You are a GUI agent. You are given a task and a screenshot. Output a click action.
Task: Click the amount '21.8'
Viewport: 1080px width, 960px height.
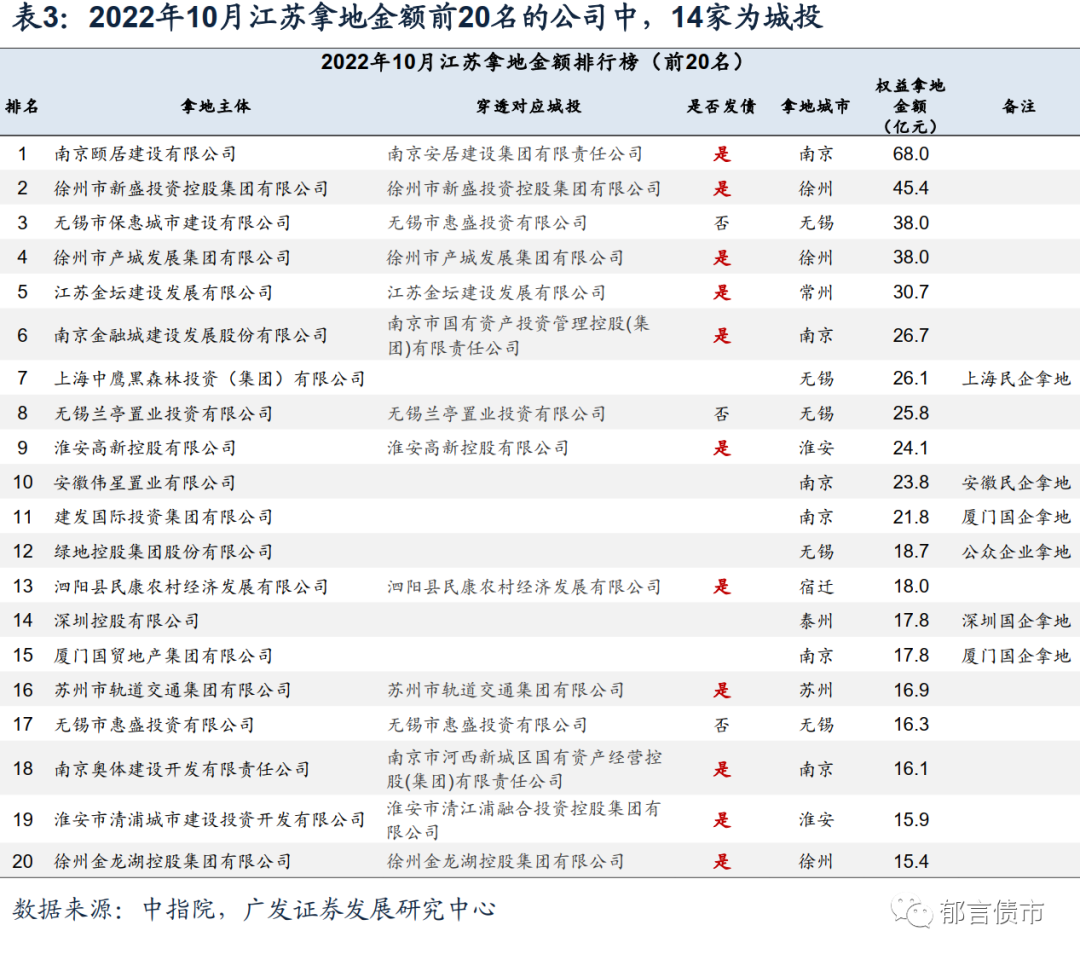pos(911,517)
